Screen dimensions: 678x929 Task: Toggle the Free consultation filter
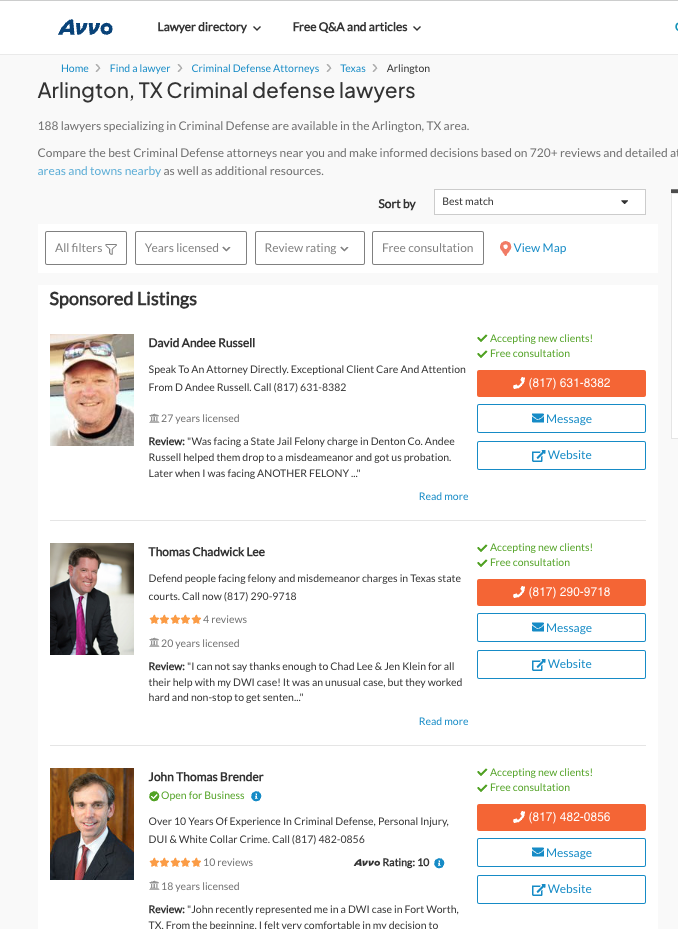427,248
